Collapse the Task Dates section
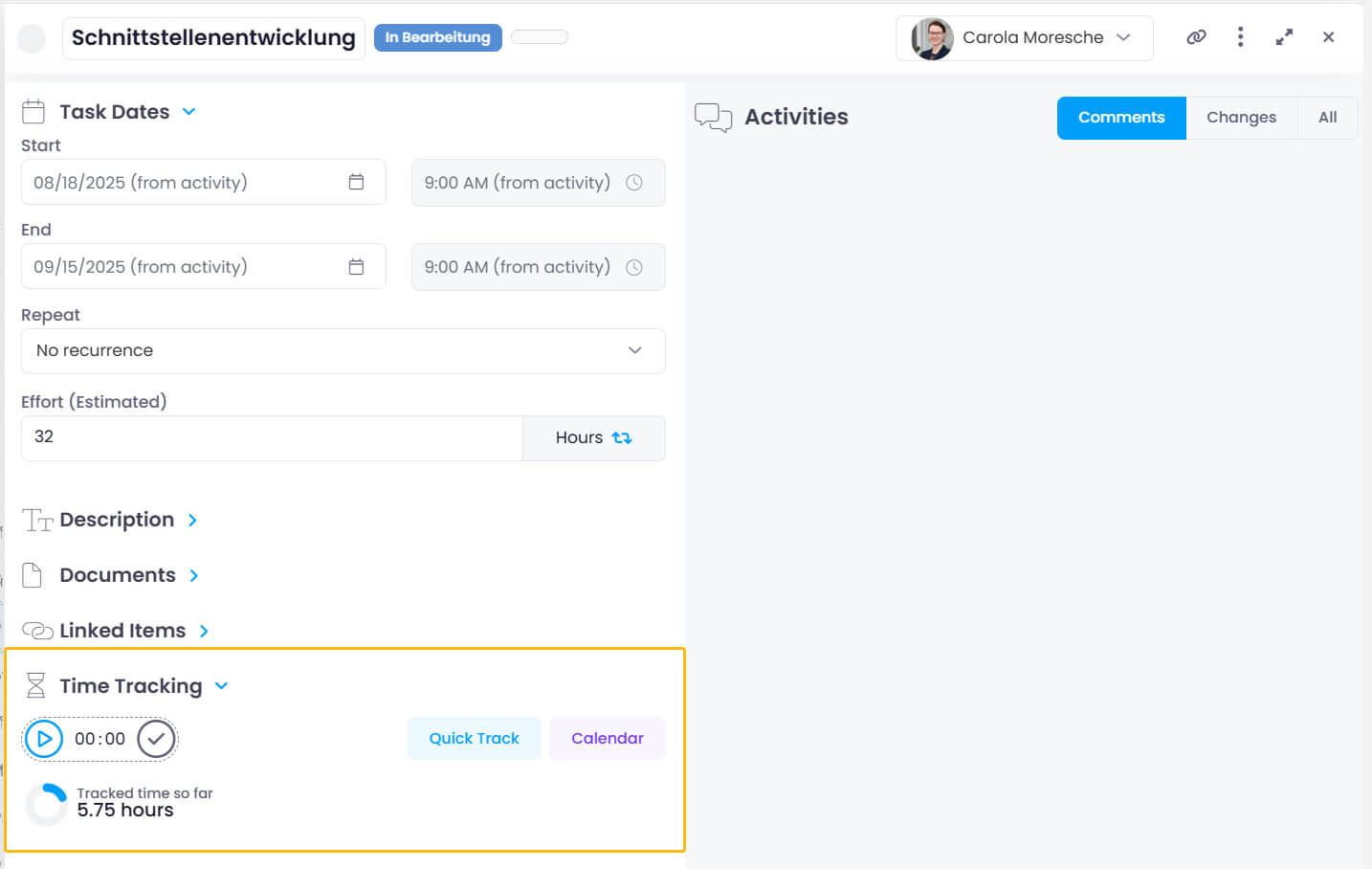1372x869 pixels. [189, 111]
